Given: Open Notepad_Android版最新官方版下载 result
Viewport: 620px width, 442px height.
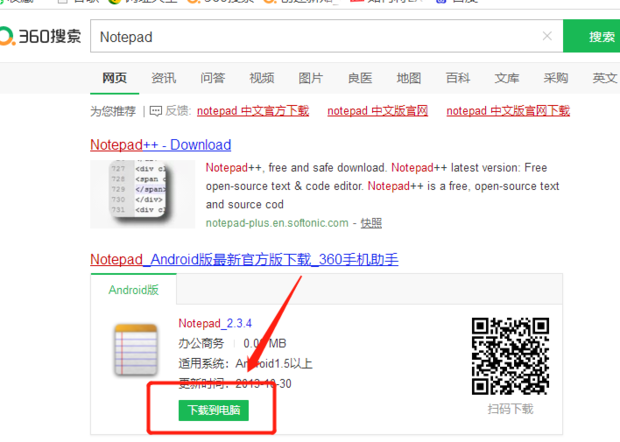Looking at the screenshot, I should (x=244, y=260).
